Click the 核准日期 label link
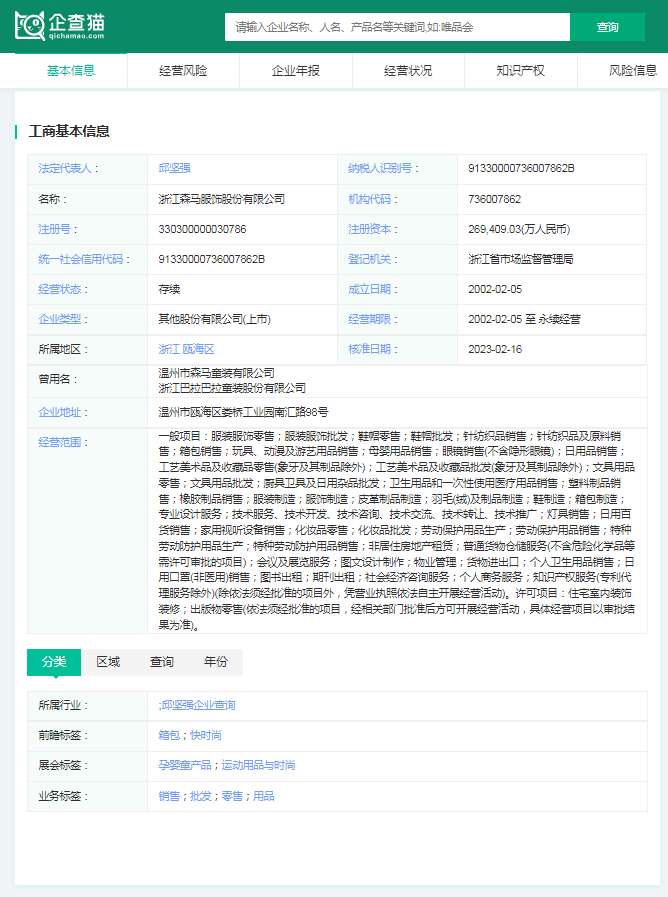Viewport: 668px width, 897px height. coord(369,349)
